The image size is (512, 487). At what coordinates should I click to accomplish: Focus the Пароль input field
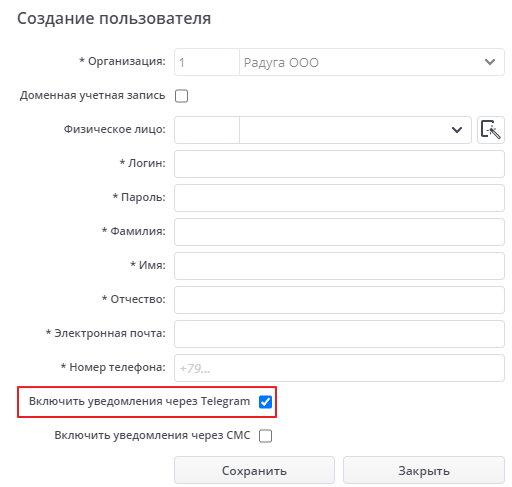(x=339, y=198)
